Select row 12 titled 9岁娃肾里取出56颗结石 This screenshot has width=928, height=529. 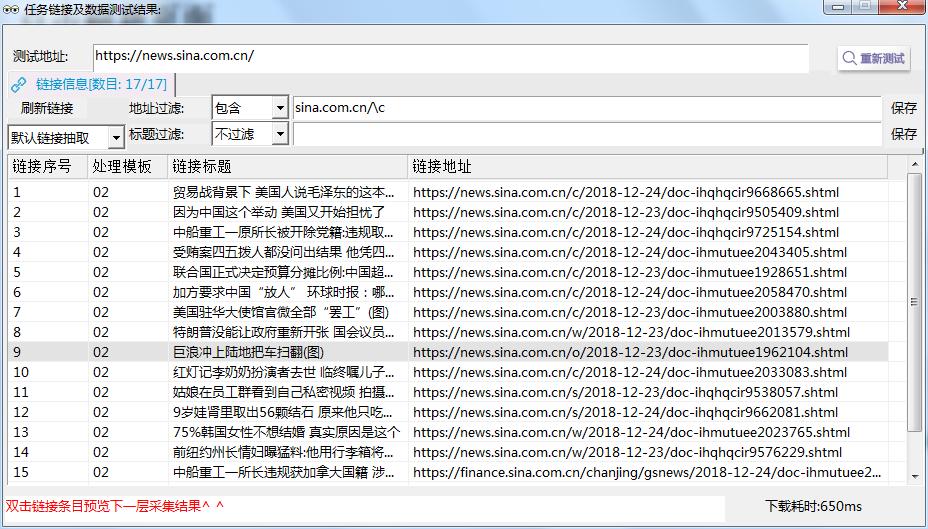pyautogui.click(x=448, y=412)
